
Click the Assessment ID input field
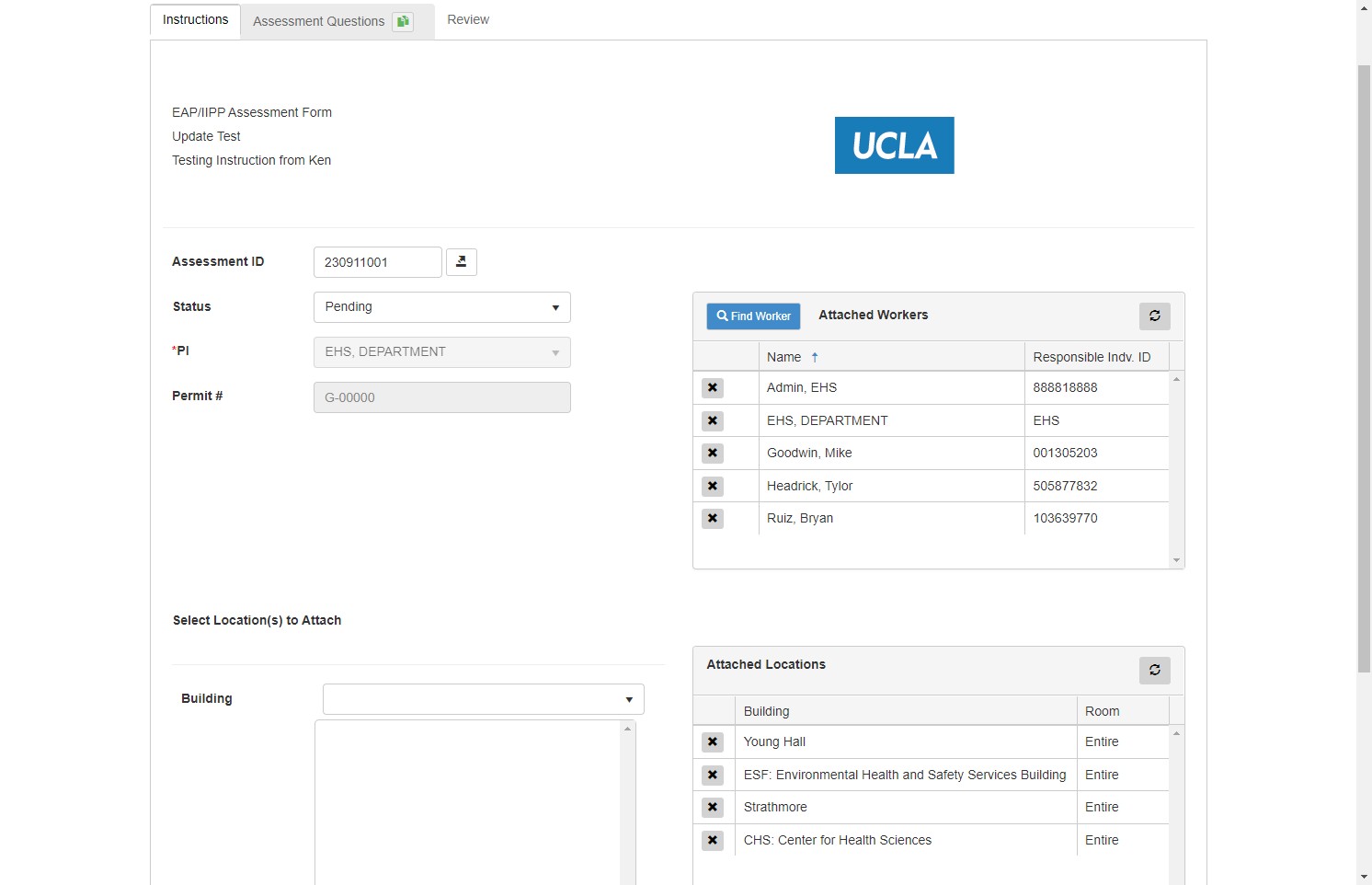click(x=378, y=262)
